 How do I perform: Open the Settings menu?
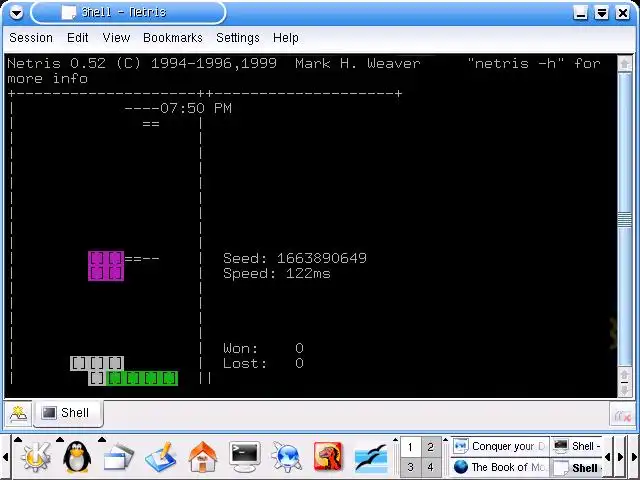click(x=238, y=38)
